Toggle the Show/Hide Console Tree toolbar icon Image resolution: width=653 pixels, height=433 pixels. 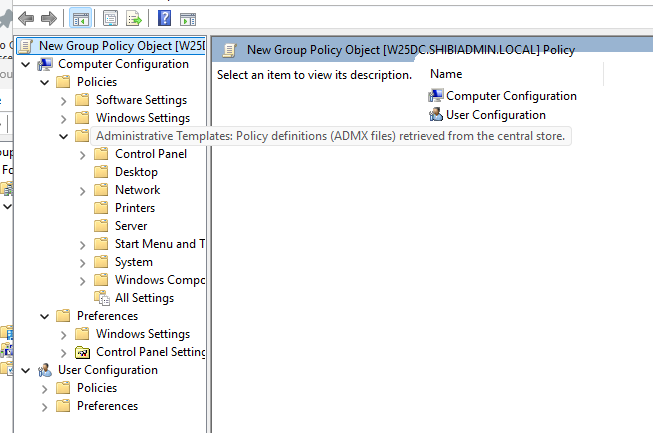(x=80, y=19)
